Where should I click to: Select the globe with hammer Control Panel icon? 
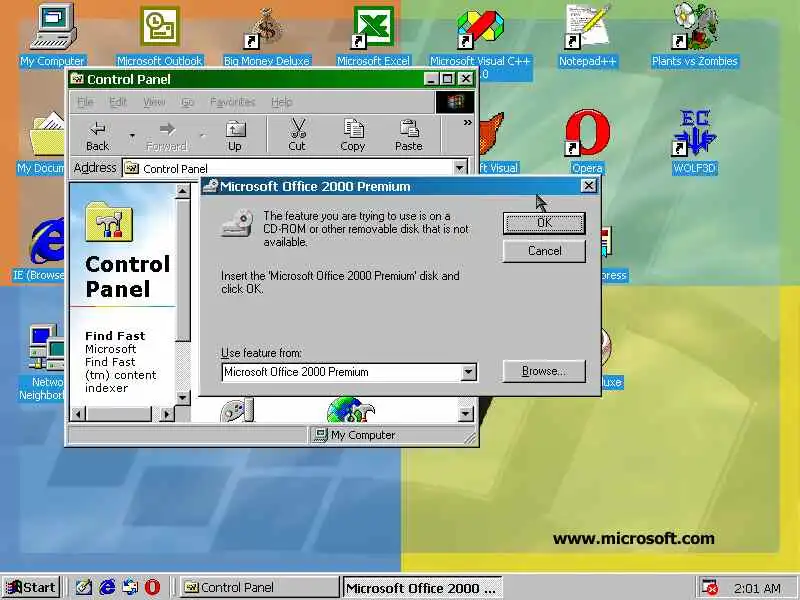pyautogui.click(x=351, y=410)
